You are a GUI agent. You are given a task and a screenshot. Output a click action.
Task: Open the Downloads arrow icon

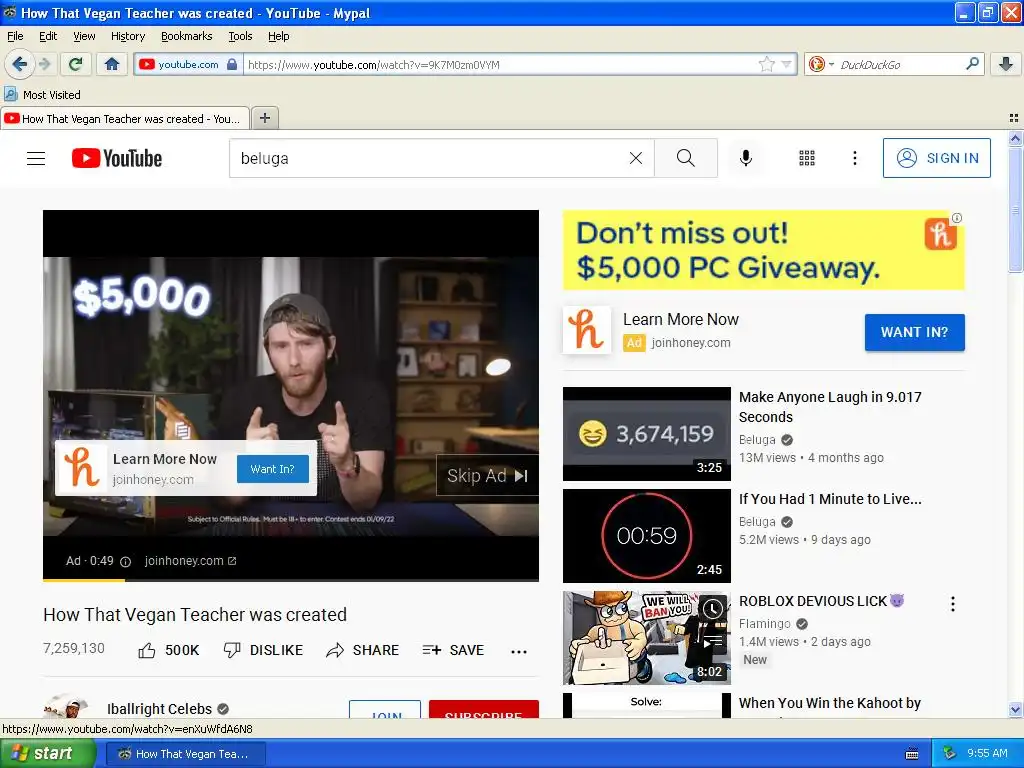pyautogui.click(x=1006, y=64)
